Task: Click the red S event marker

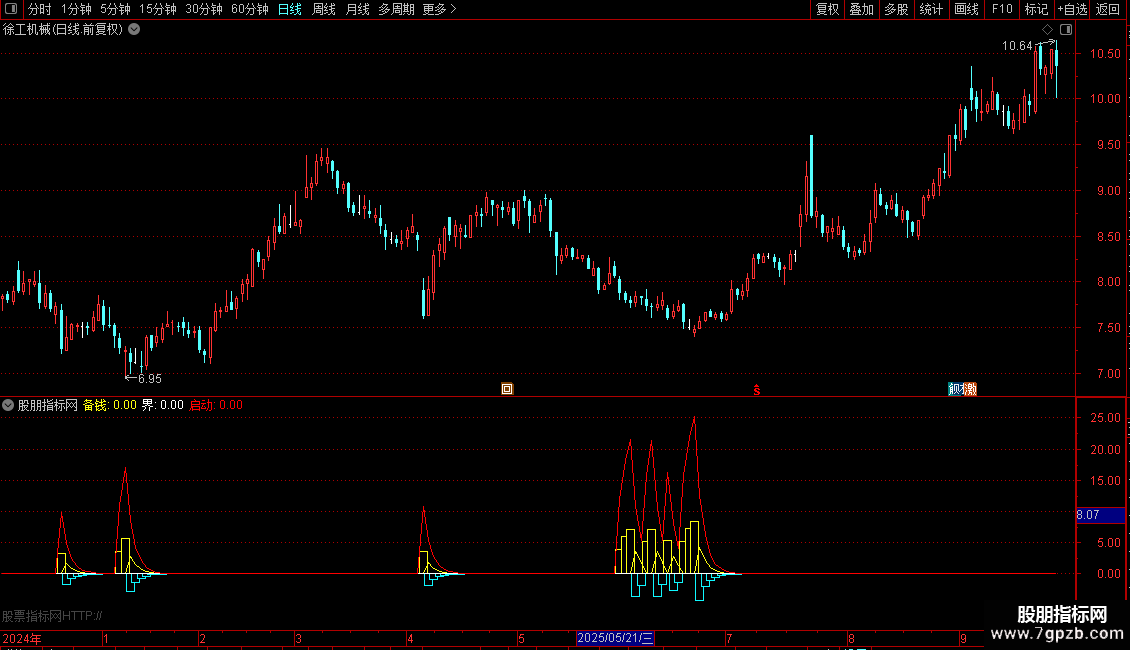Action: 757,390
